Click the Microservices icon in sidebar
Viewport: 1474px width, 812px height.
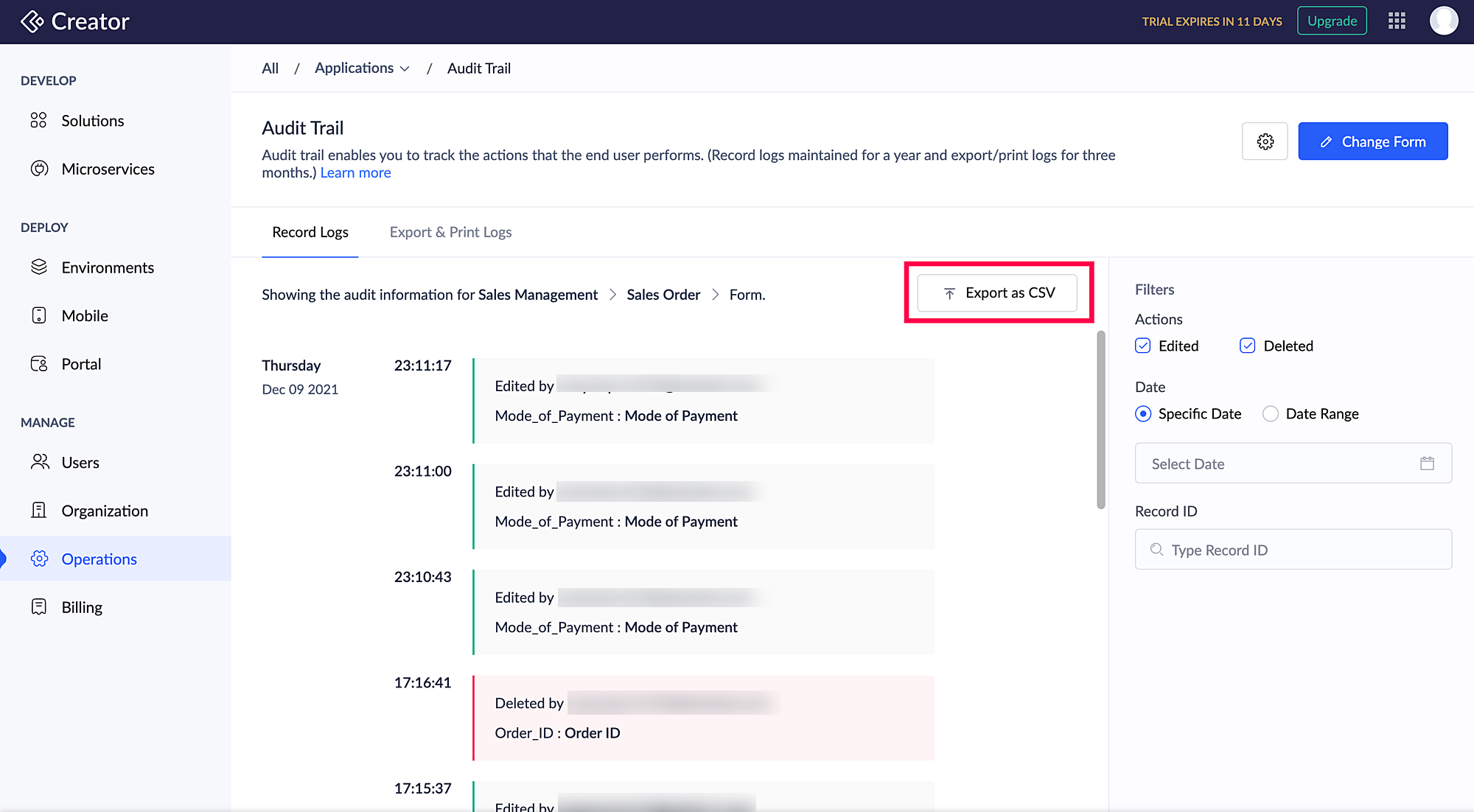(x=39, y=169)
